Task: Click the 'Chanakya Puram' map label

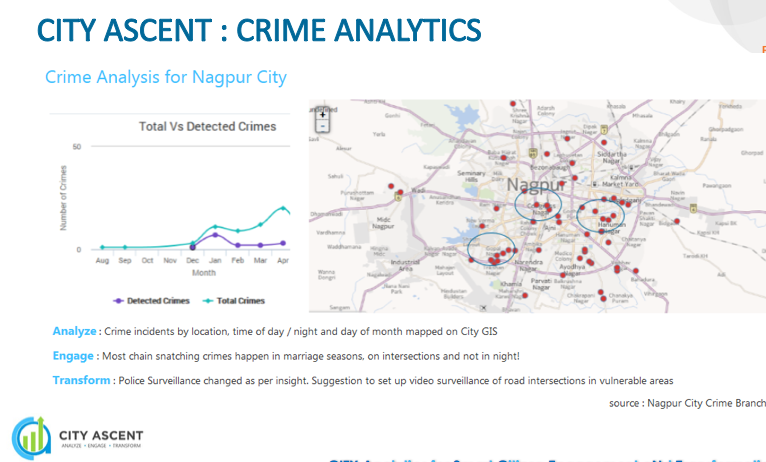Action: [x=621, y=298]
